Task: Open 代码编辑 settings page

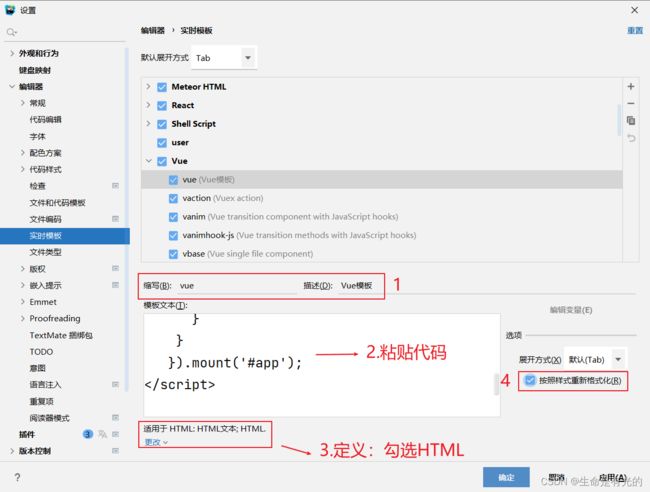Action: [x=46, y=120]
